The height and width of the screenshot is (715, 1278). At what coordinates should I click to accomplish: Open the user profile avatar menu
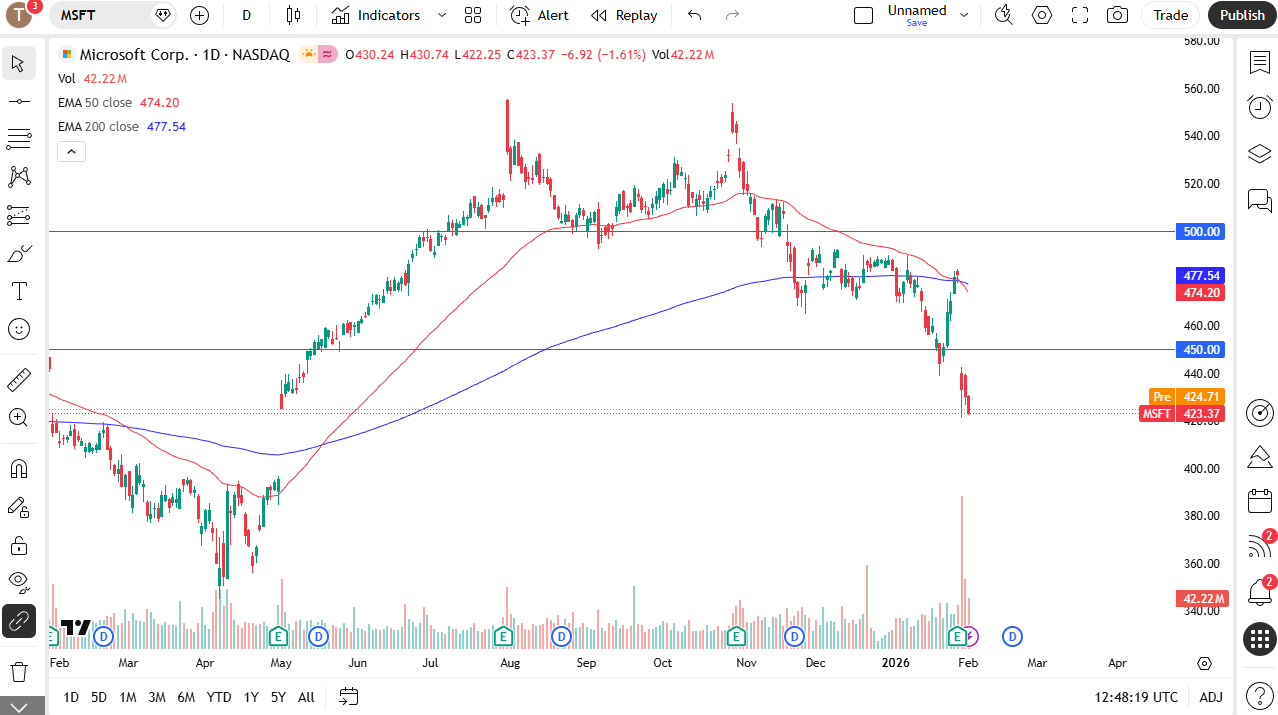(x=20, y=15)
